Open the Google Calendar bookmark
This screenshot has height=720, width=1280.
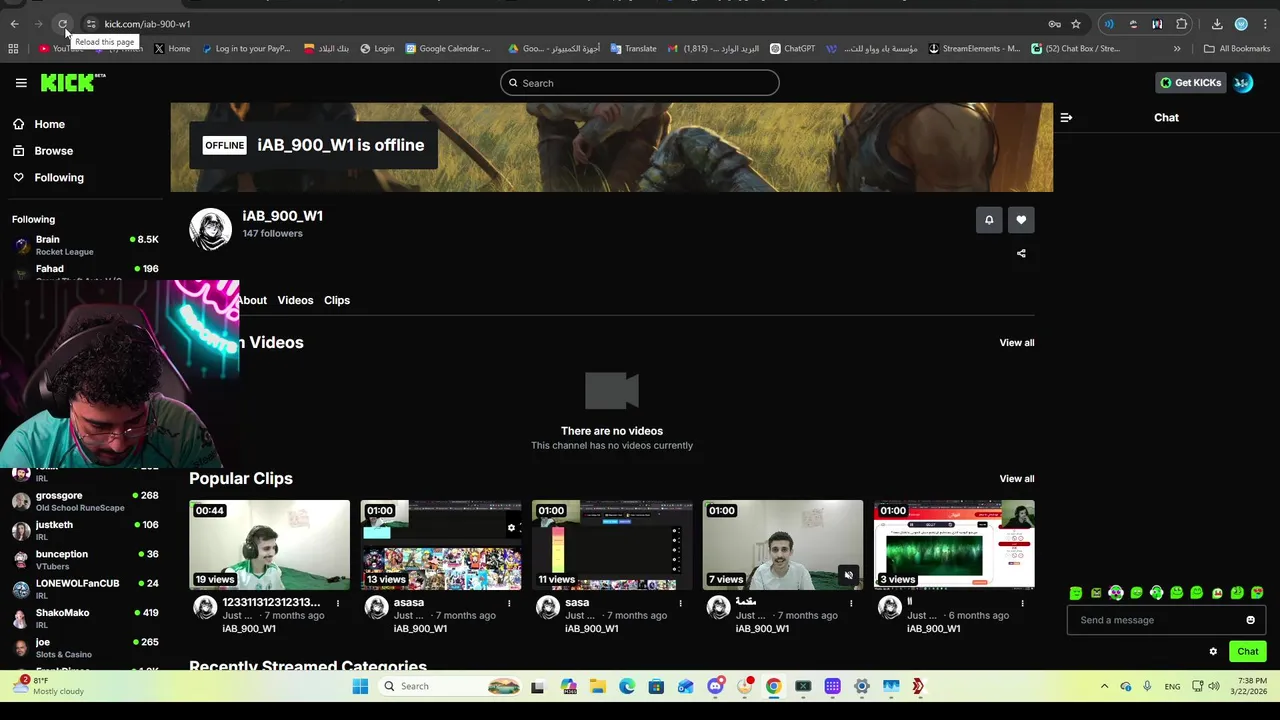(448, 48)
